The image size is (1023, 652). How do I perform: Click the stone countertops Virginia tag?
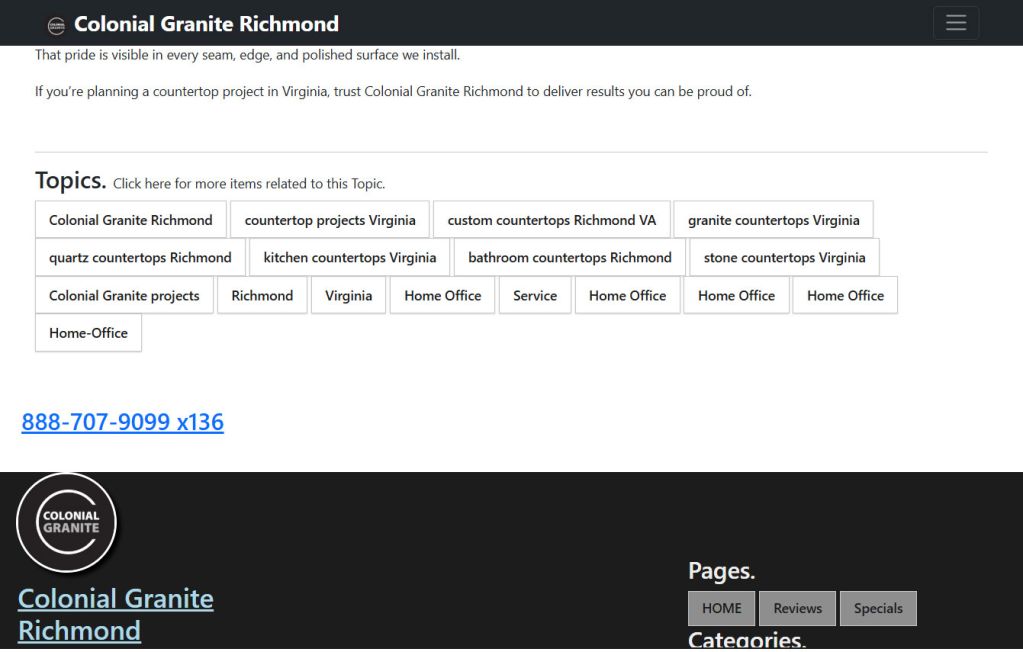pos(784,257)
